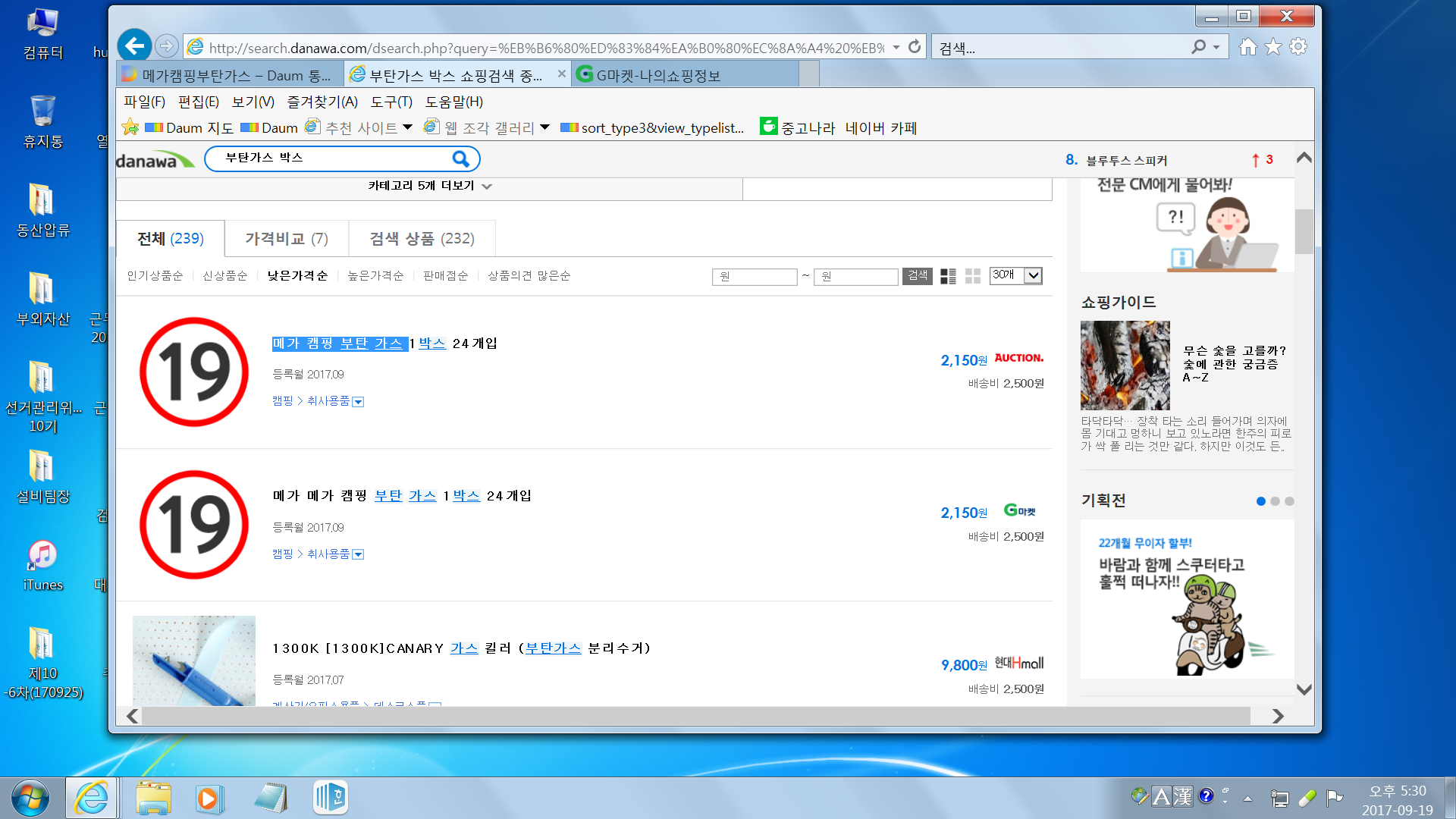The image size is (1456, 819).
Task: Open the 편집(E) menu
Action: click(x=199, y=102)
